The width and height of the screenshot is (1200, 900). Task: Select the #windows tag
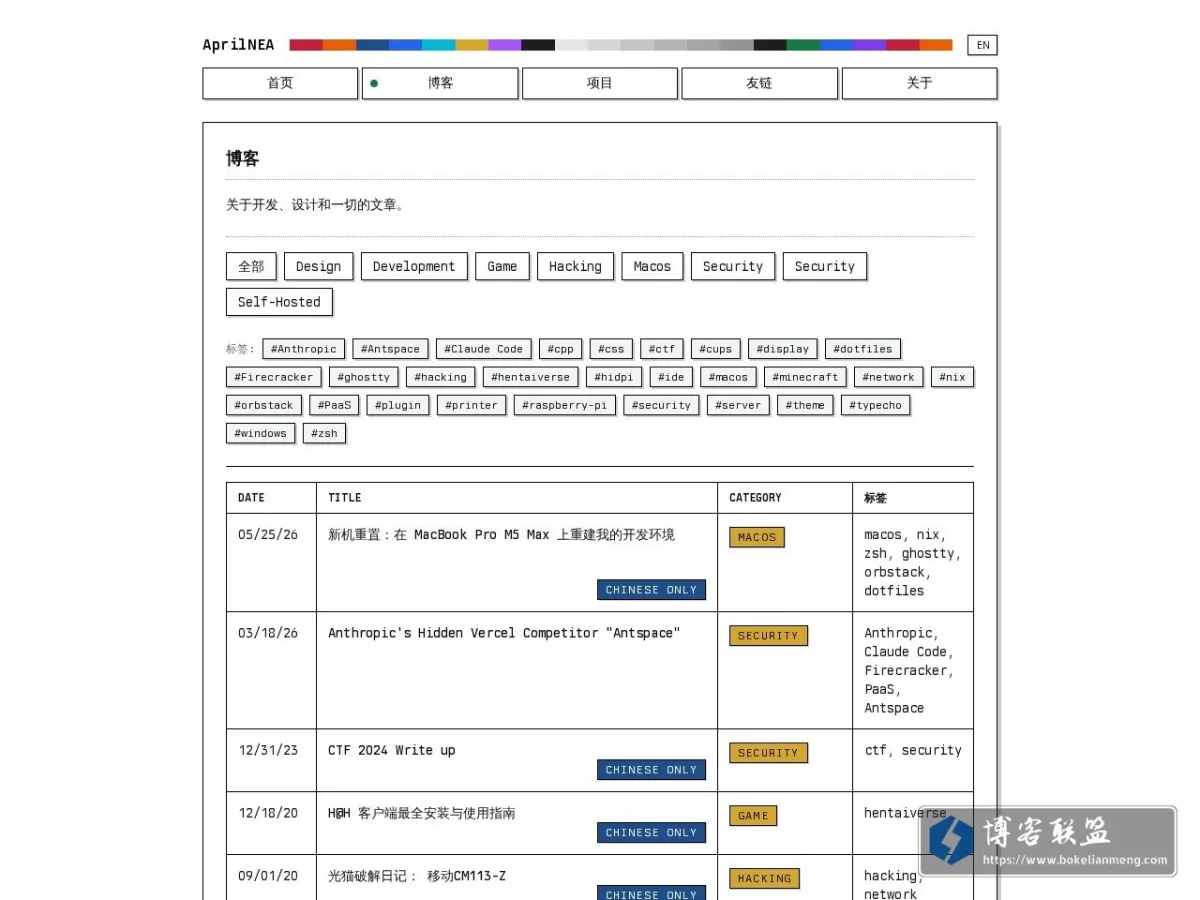click(x=260, y=433)
